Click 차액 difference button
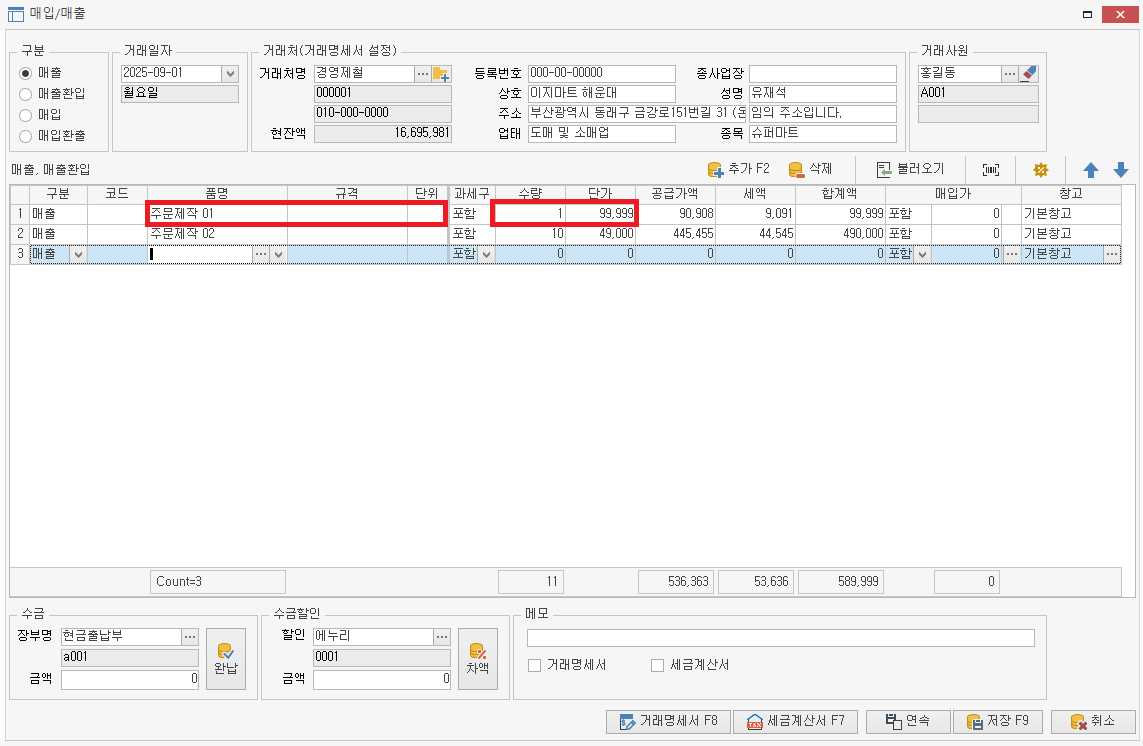This screenshot has width=1143, height=746. (x=477, y=657)
